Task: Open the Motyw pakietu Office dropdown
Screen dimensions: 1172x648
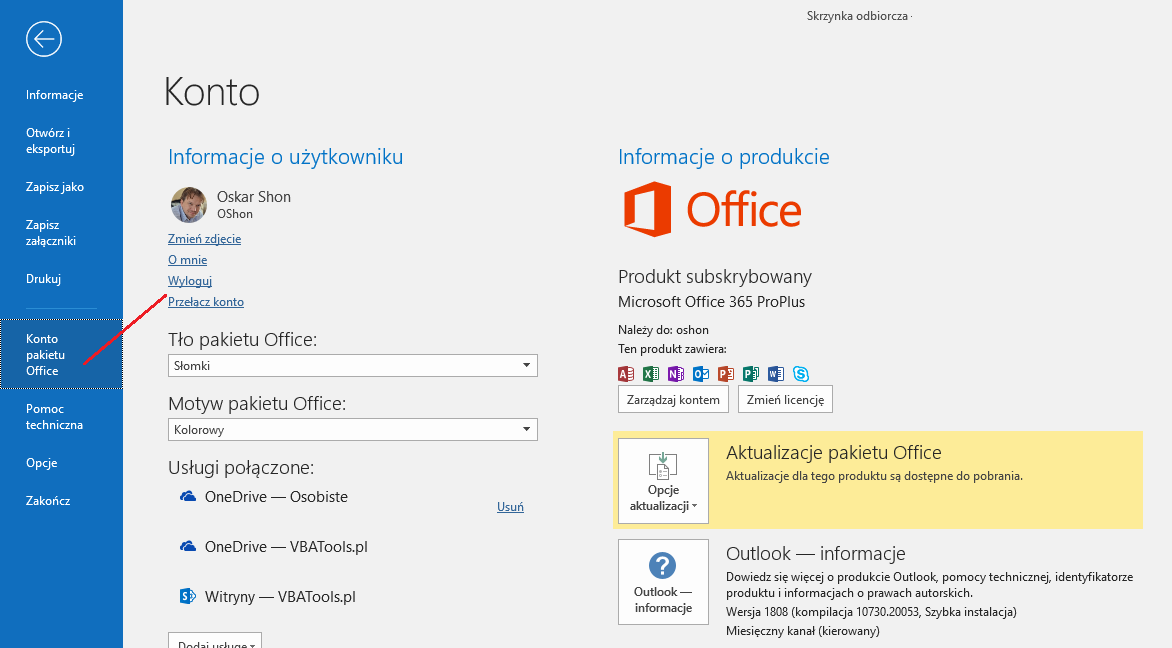Action: click(353, 430)
